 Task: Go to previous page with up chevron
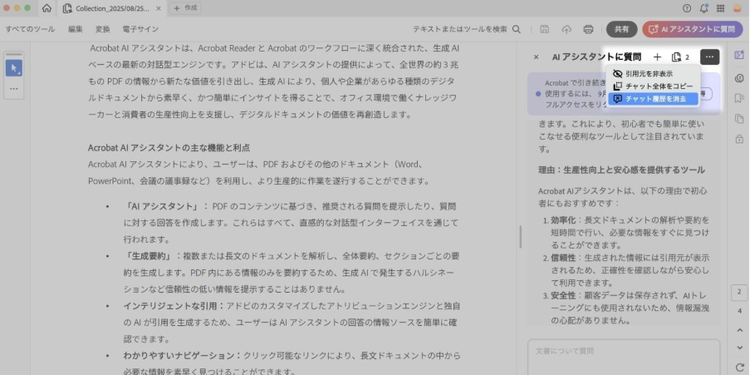(x=739, y=330)
